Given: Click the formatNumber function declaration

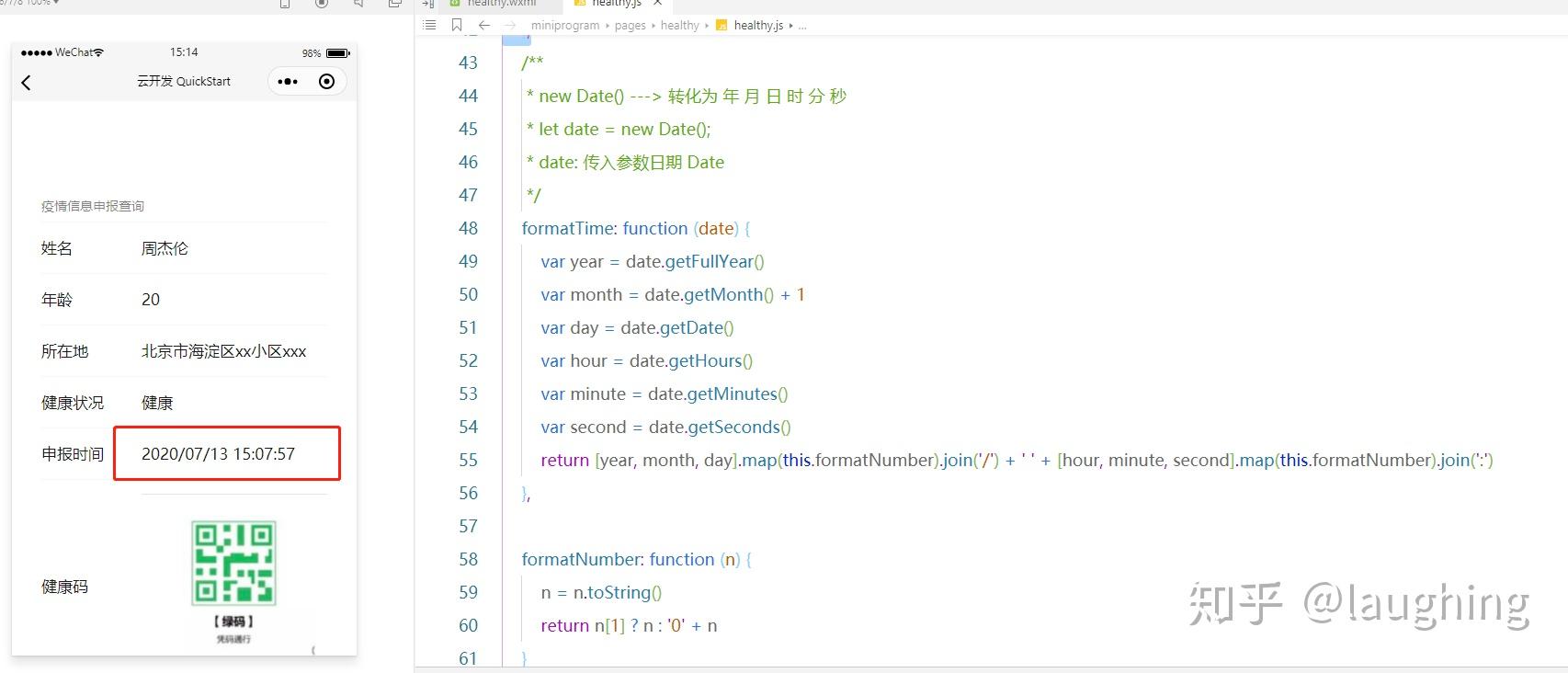Looking at the screenshot, I should [637, 559].
